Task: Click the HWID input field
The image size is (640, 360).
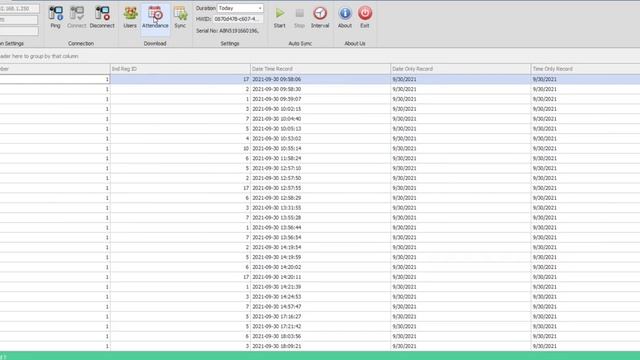Action: coord(238,19)
